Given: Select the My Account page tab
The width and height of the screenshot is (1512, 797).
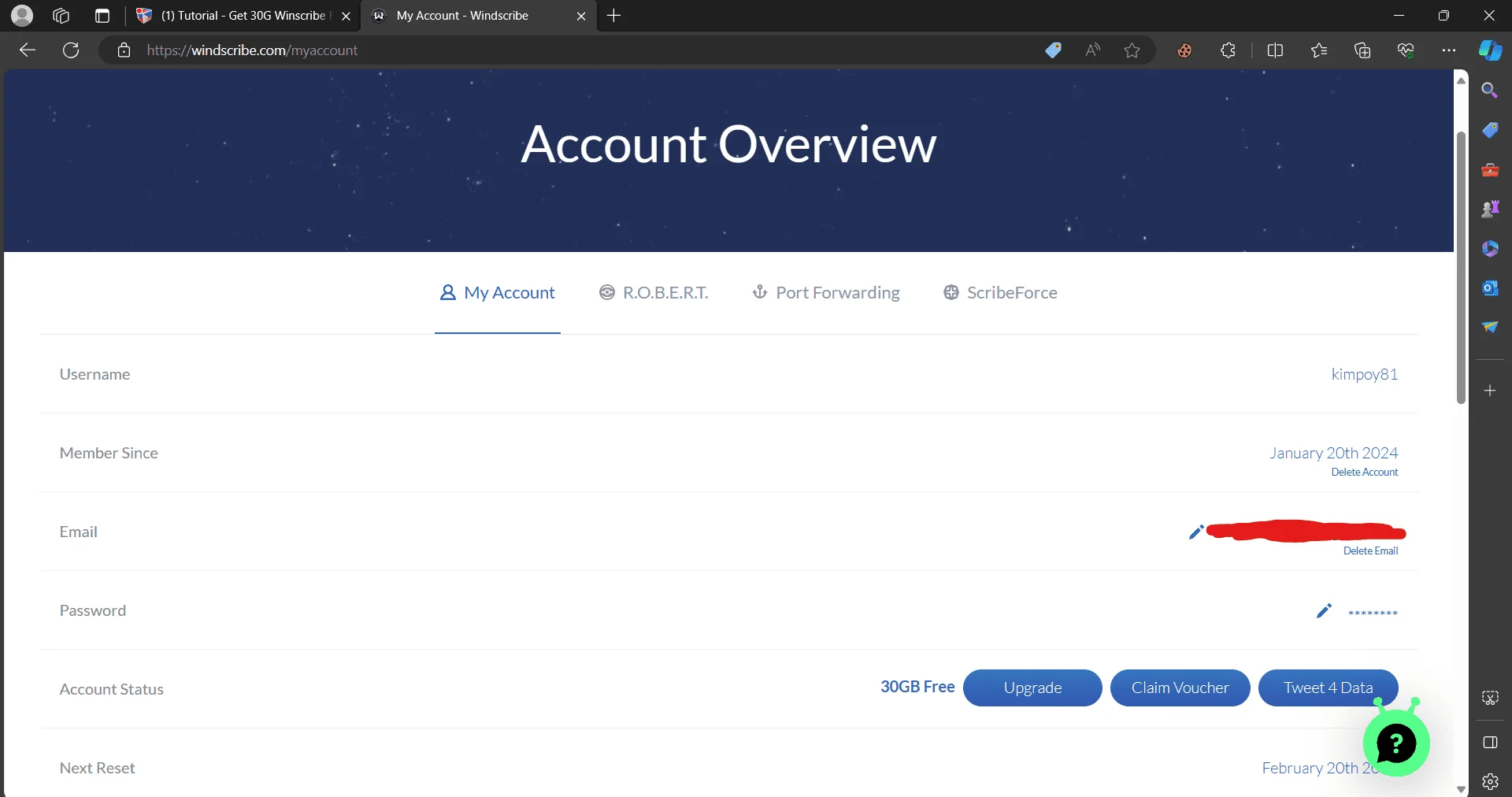Looking at the screenshot, I should [x=497, y=293].
